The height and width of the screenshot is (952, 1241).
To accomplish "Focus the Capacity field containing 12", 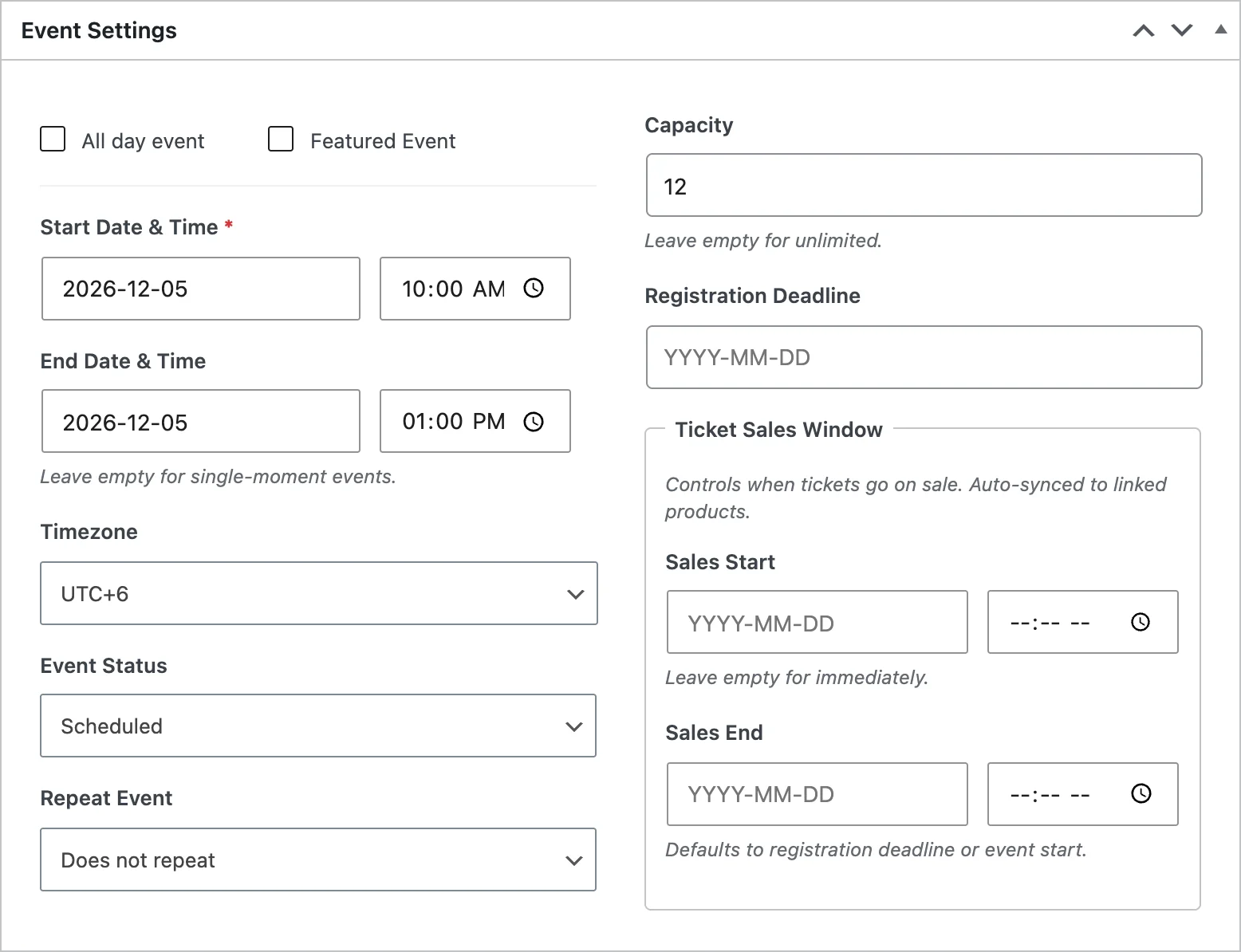I will (x=924, y=185).
